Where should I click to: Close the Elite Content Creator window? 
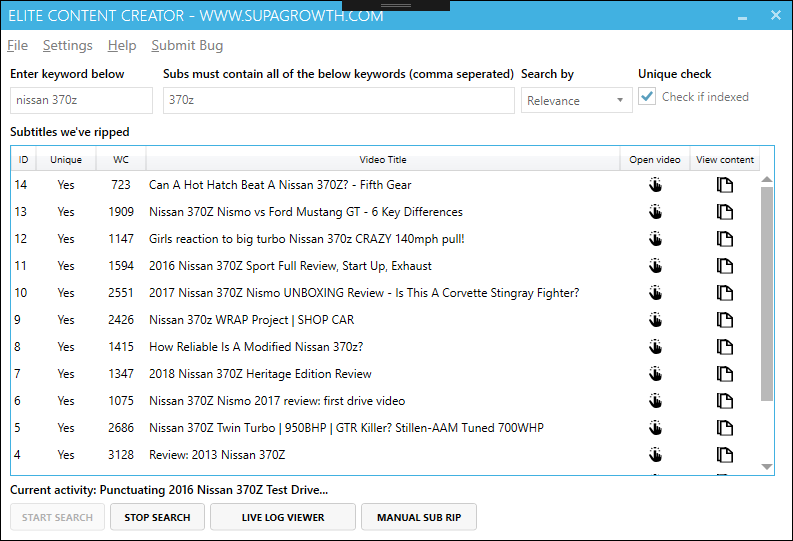pos(776,15)
